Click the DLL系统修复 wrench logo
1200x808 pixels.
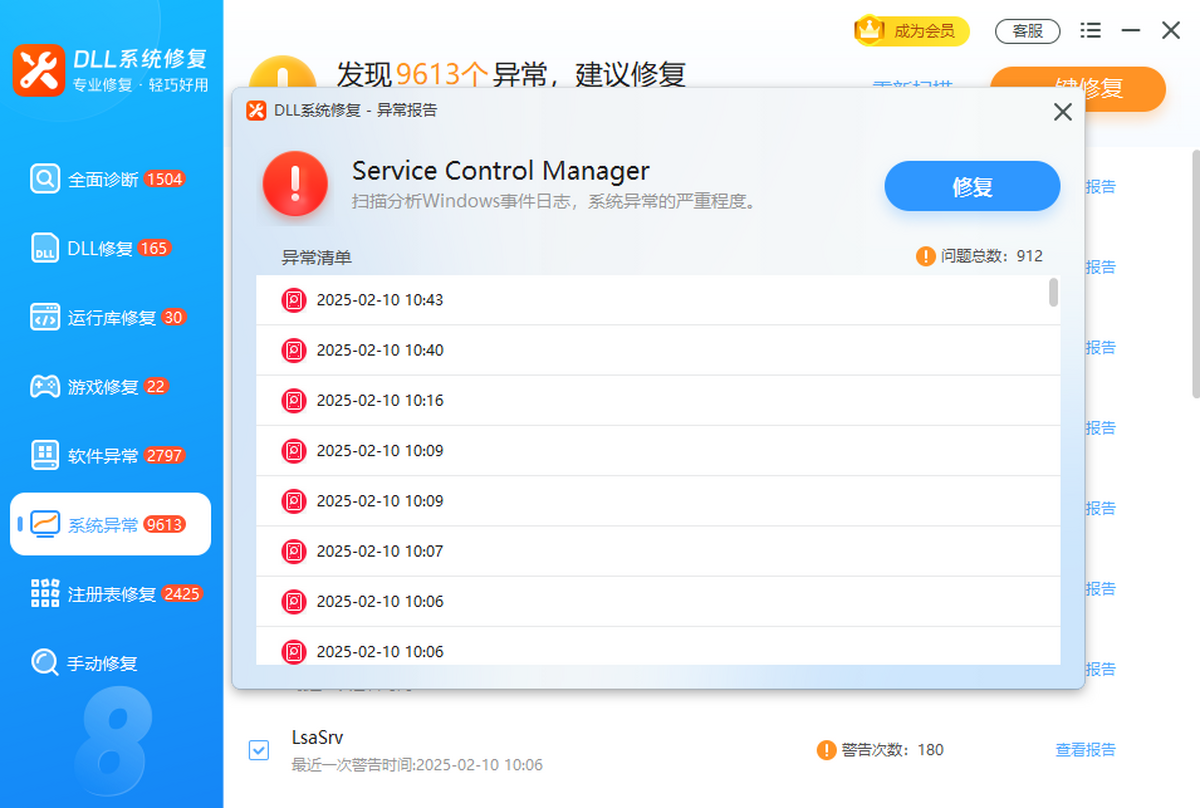[x=39, y=70]
